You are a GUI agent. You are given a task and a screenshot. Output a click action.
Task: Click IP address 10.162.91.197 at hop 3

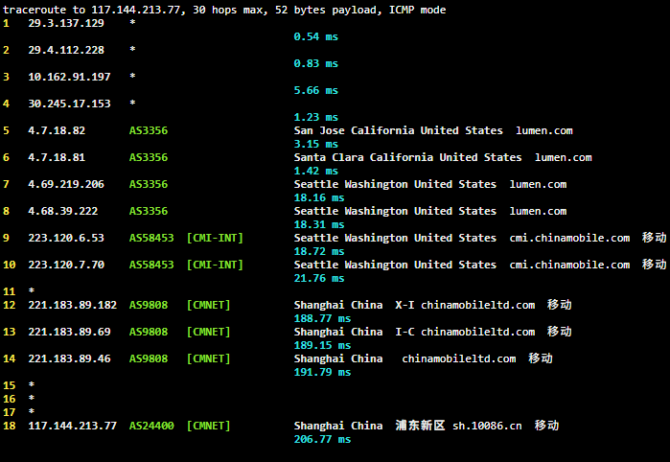(x=69, y=77)
